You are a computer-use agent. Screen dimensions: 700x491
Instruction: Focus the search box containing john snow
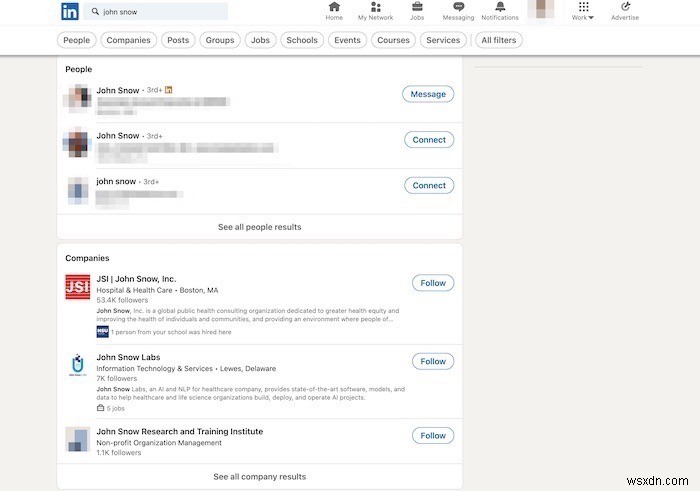point(155,12)
